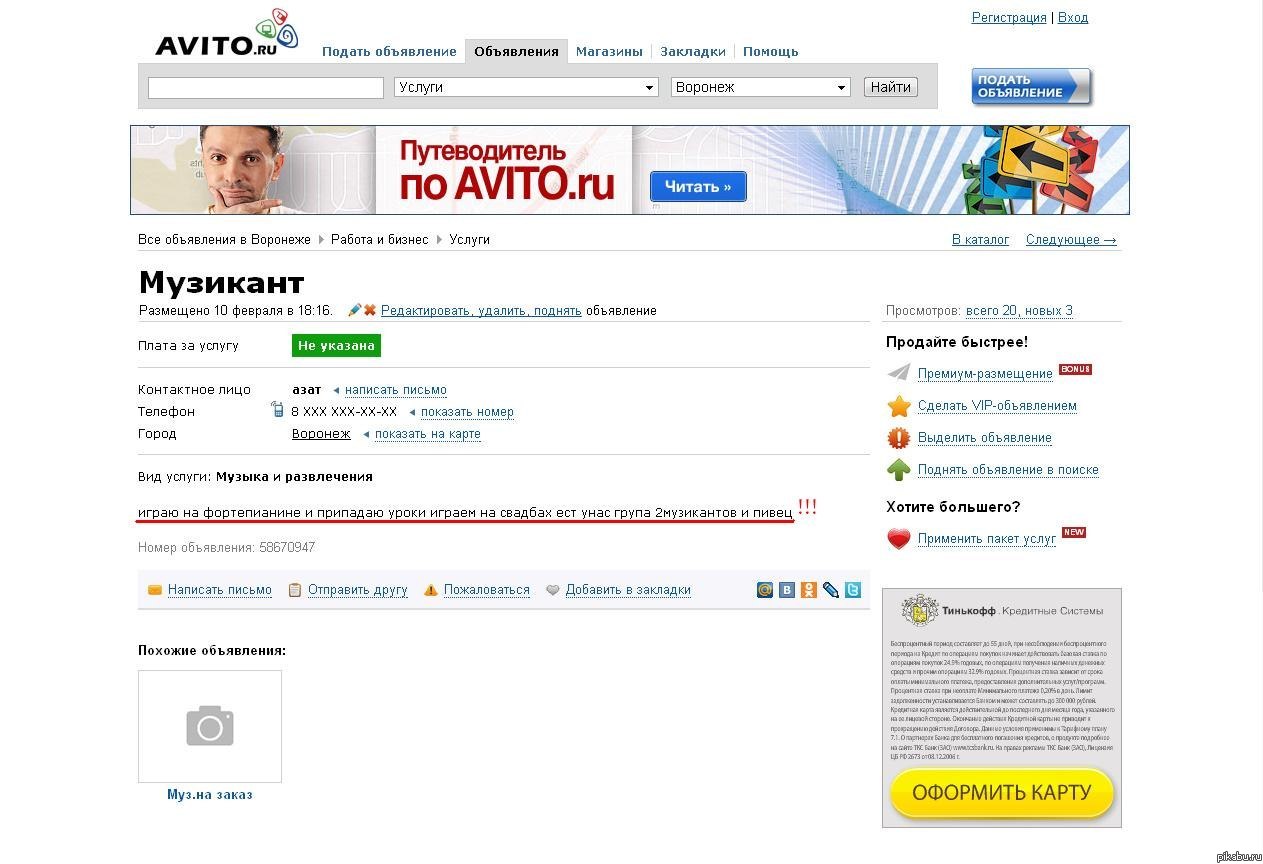Focus the search text field
Viewport: 1263px width, 864px height.
click(x=266, y=88)
